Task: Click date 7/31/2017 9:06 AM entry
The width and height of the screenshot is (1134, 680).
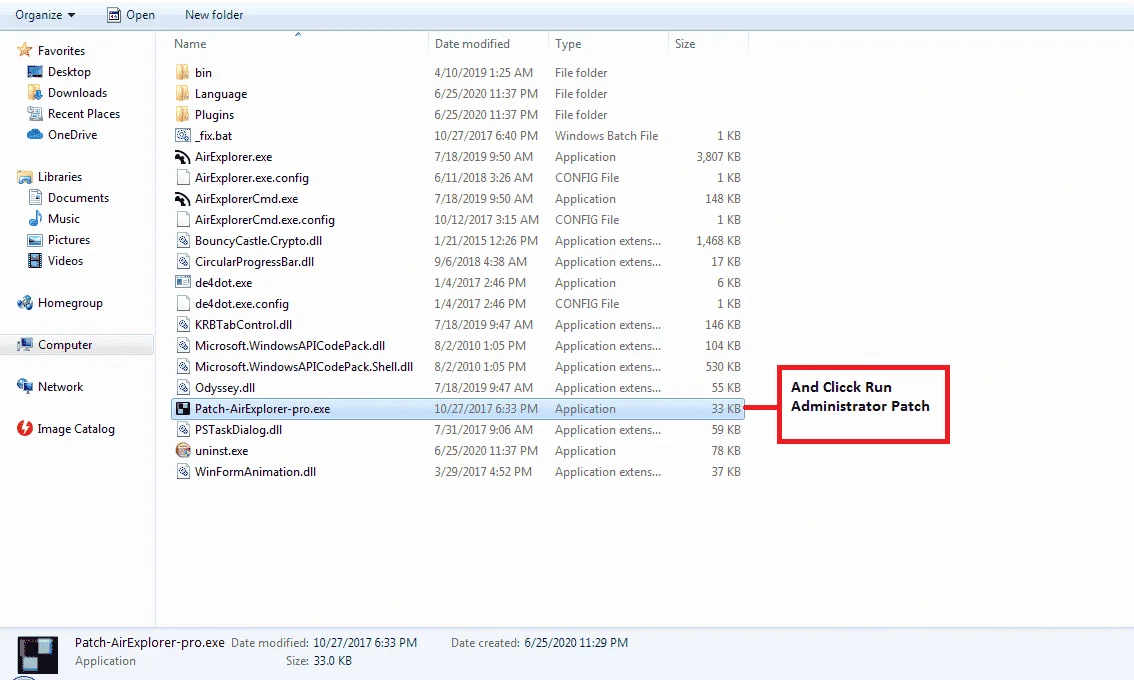Action: [x=483, y=429]
